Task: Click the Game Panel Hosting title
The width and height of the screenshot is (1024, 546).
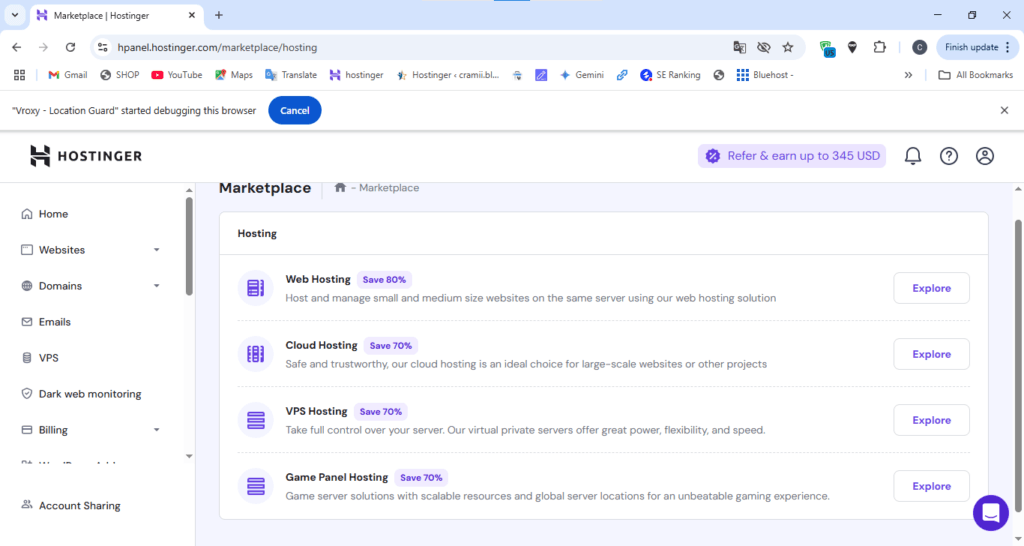Action: click(x=336, y=477)
